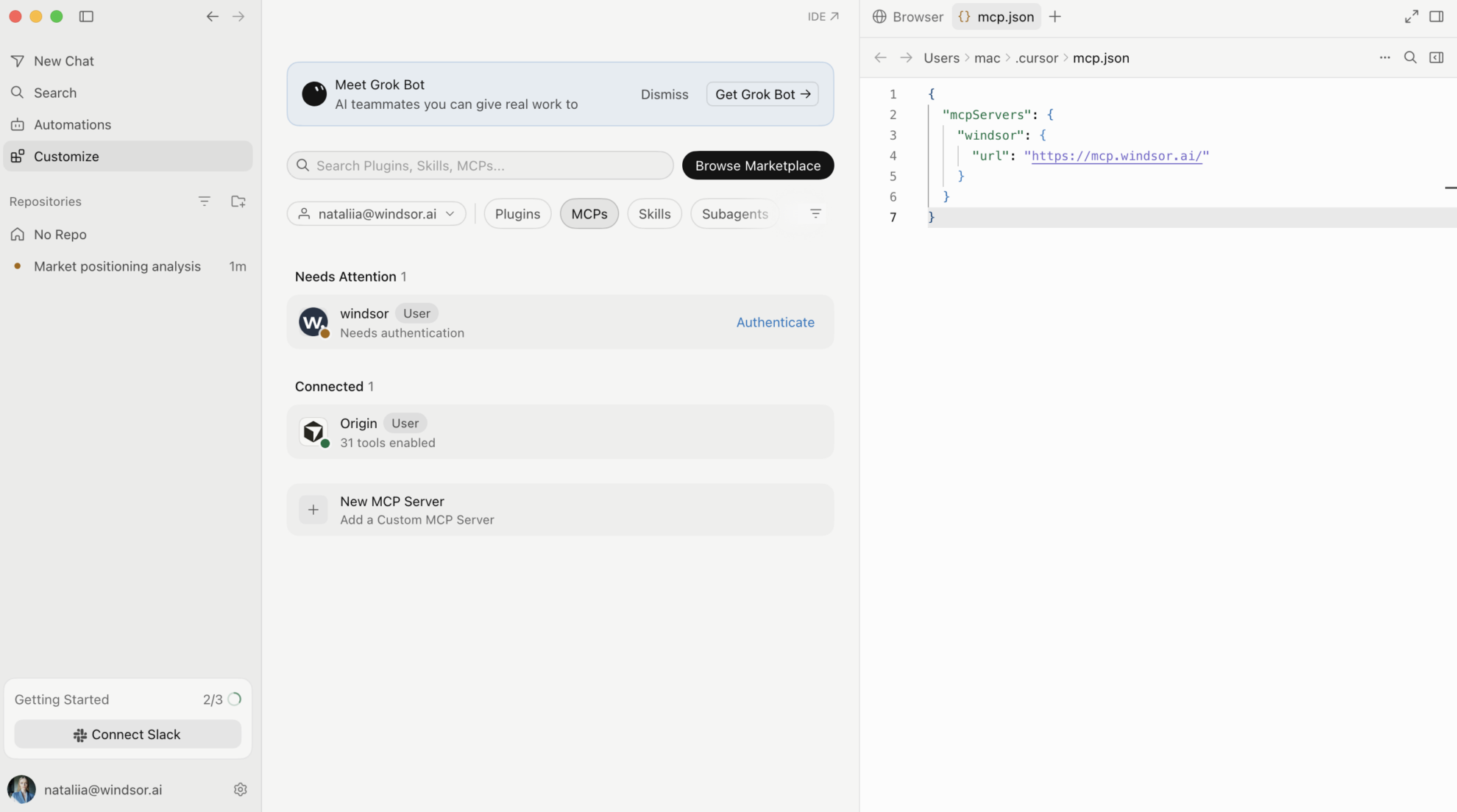Open Automations section
This screenshot has width=1457, height=812.
pyautogui.click(x=128, y=124)
